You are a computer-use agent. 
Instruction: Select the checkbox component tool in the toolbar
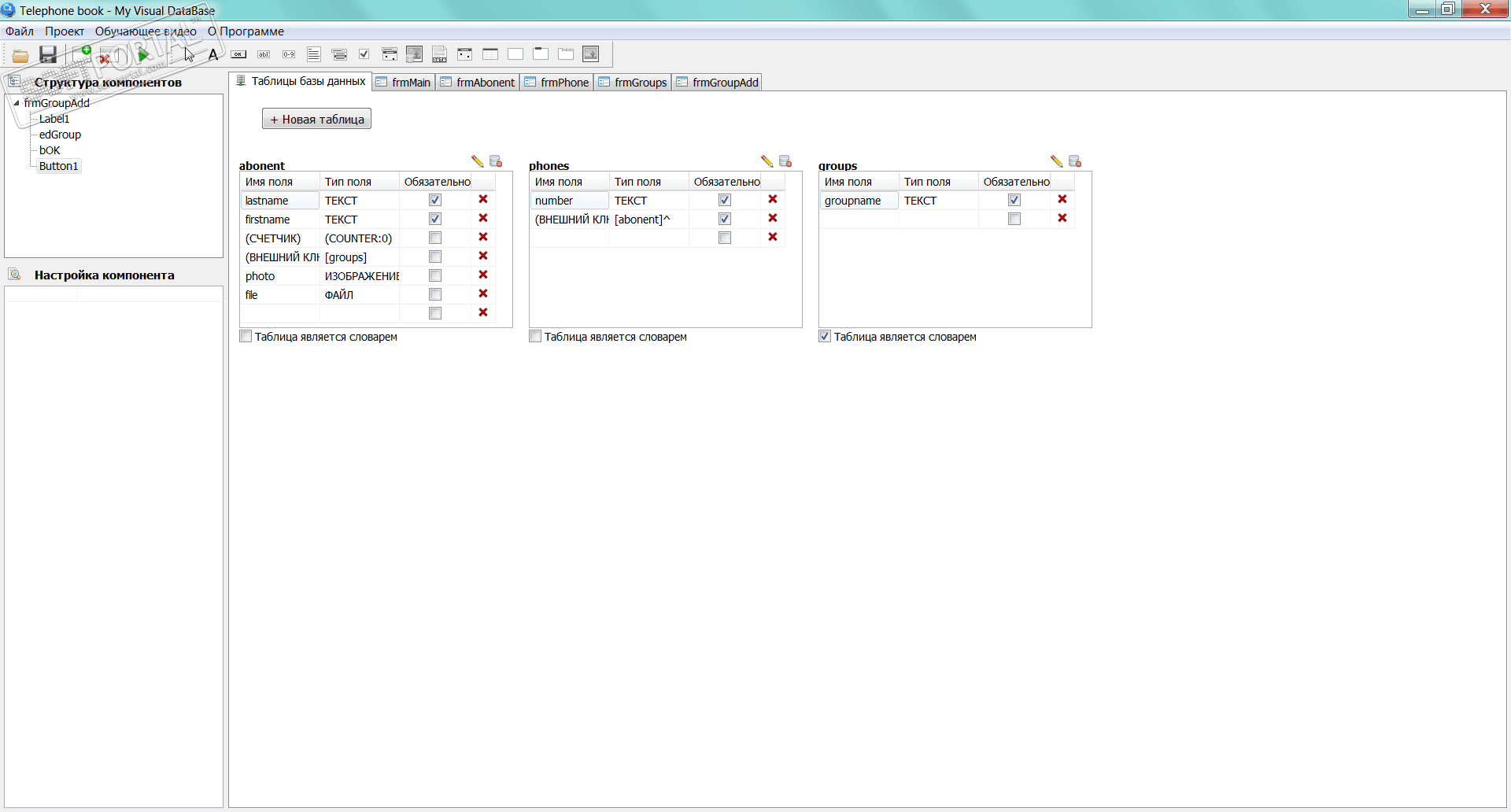(364, 54)
